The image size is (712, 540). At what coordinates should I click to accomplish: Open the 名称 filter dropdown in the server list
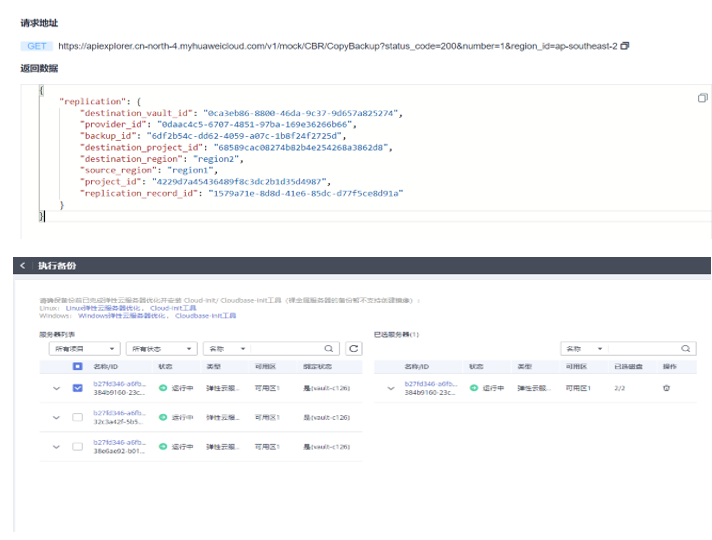pos(227,348)
